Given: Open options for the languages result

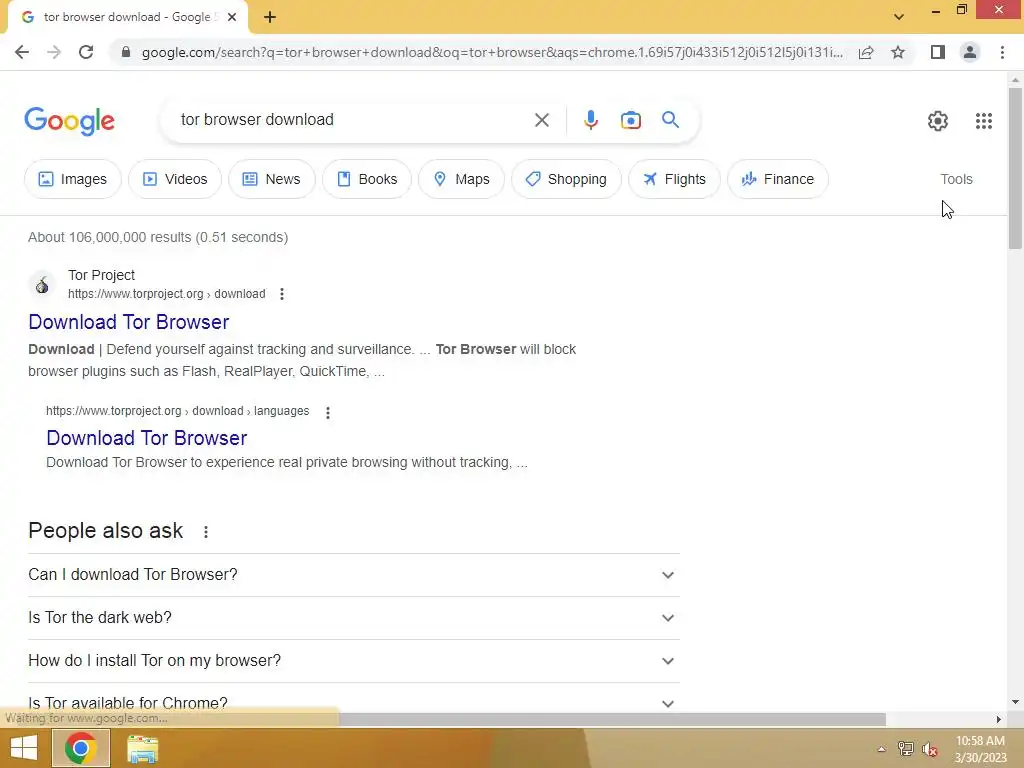Looking at the screenshot, I should pyautogui.click(x=328, y=412).
